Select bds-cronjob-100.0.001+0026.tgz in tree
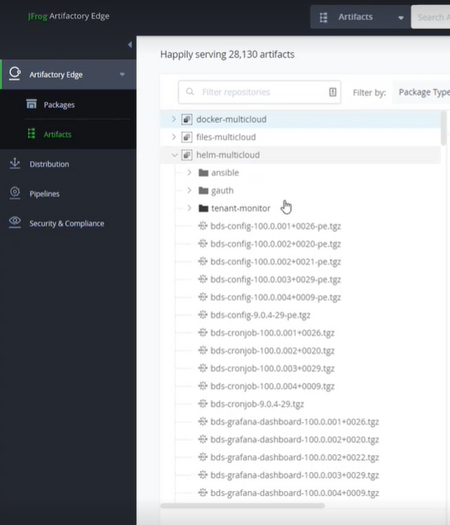The width and height of the screenshot is (450, 525). pos(272,333)
